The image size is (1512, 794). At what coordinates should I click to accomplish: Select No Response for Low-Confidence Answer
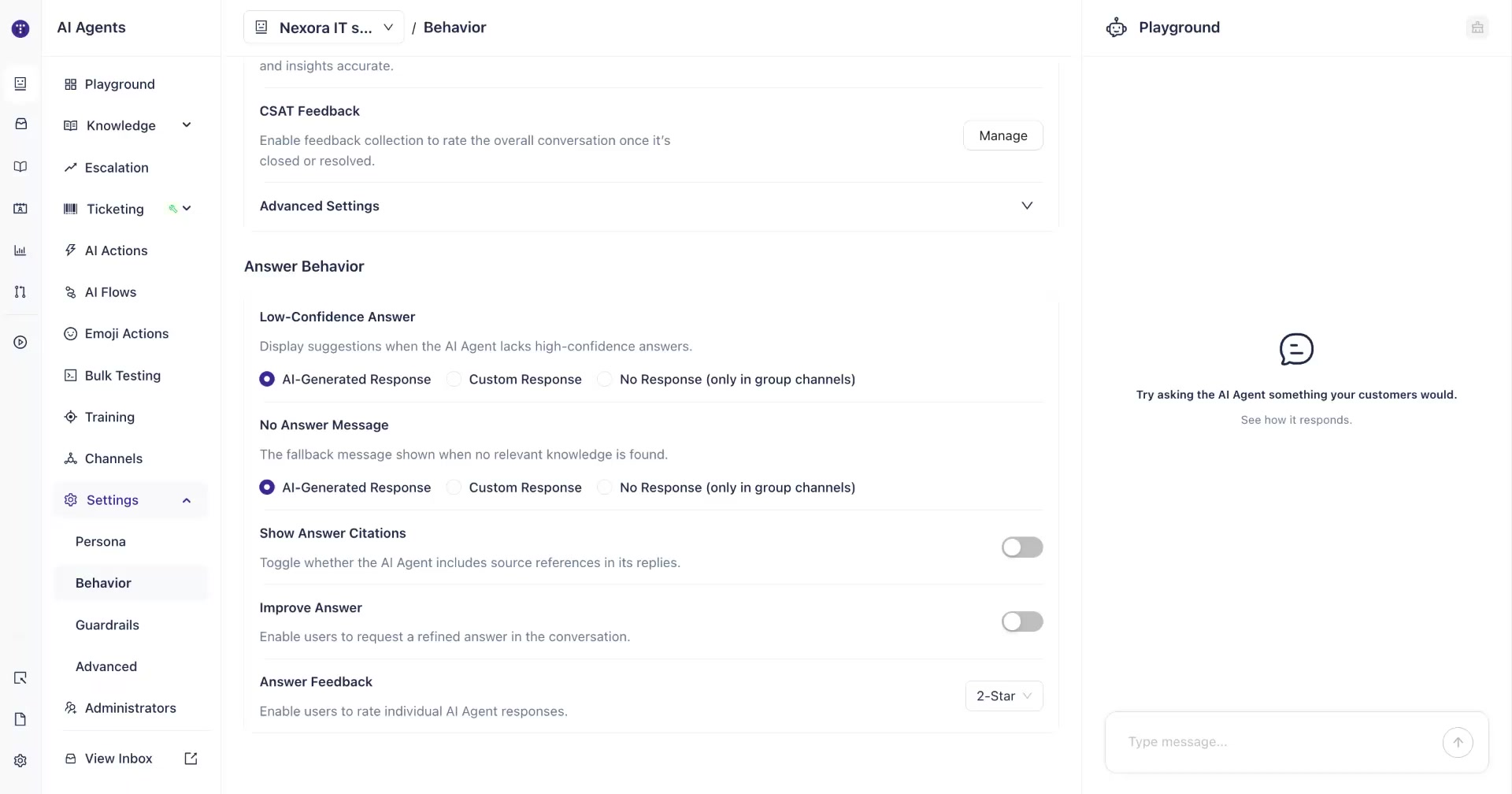click(605, 380)
